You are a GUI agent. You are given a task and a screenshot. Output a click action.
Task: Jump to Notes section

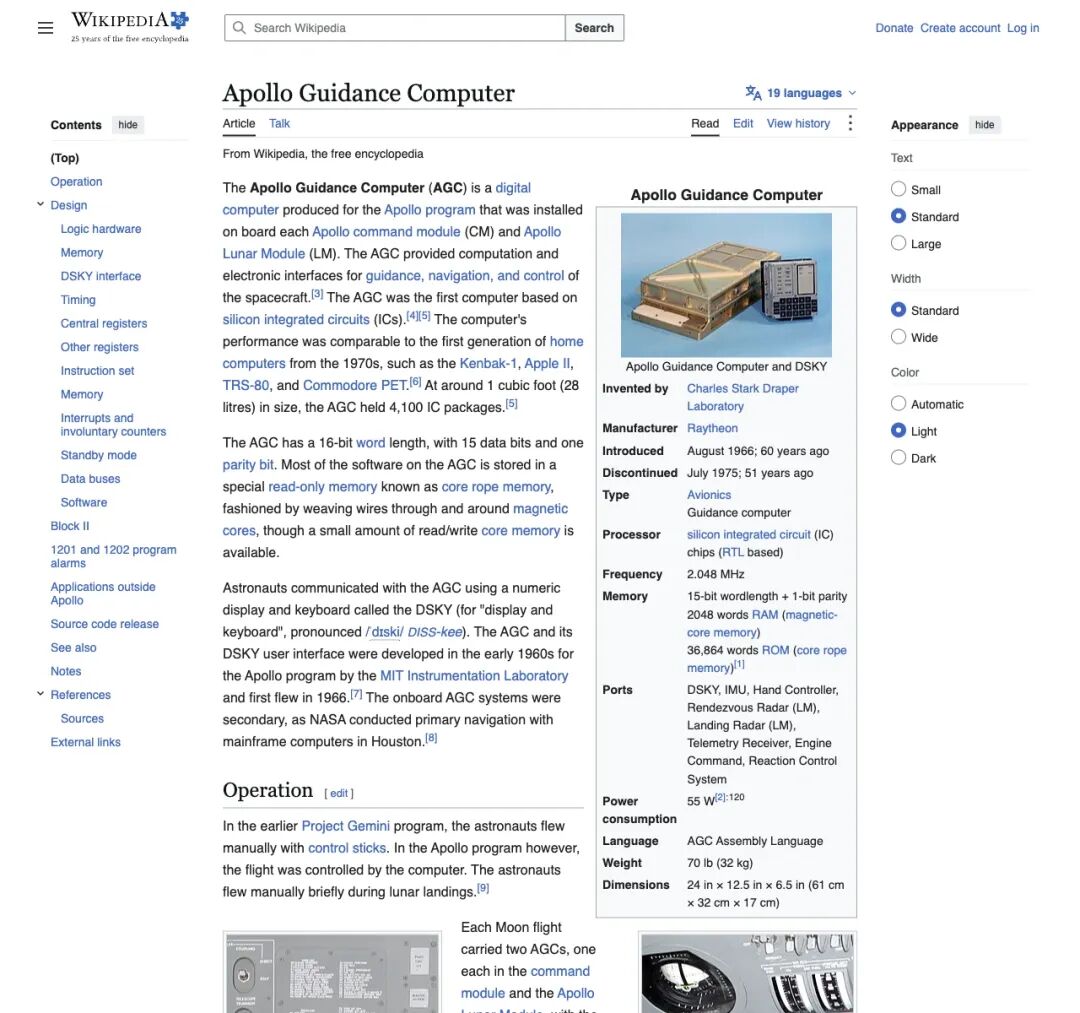[x=65, y=671]
